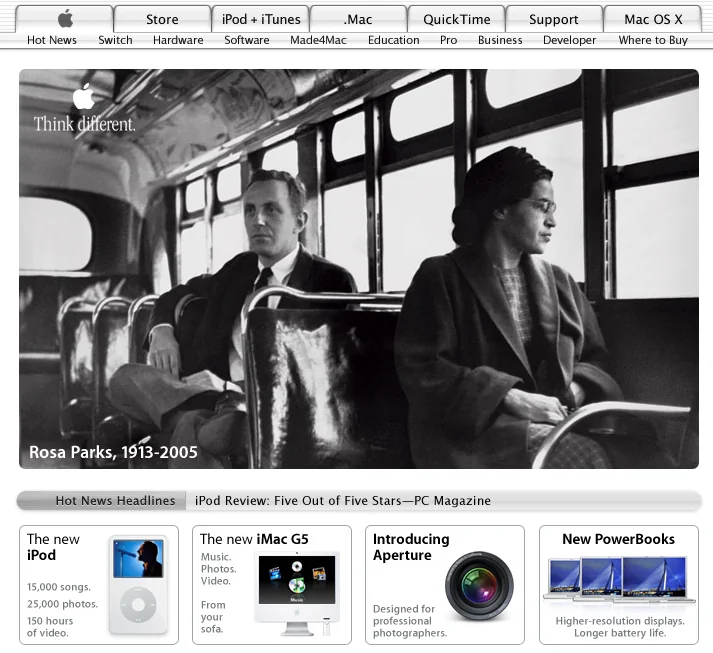Click the Hot News Headlines label
The image size is (713, 653).
point(115,501)
